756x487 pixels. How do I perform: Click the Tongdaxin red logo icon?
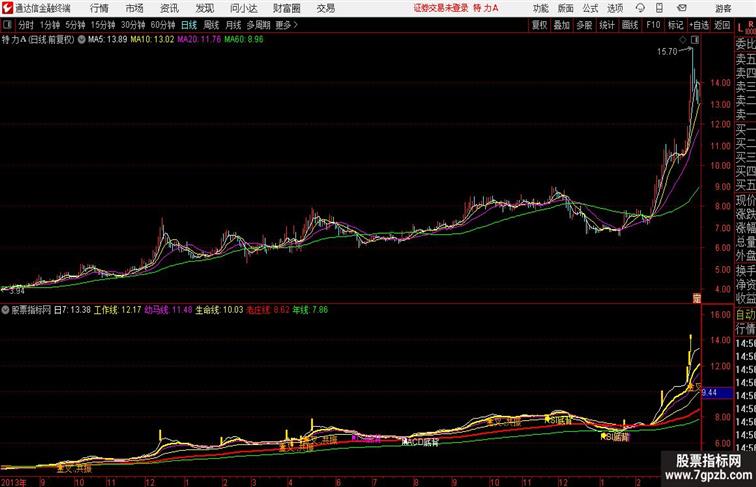7,8
